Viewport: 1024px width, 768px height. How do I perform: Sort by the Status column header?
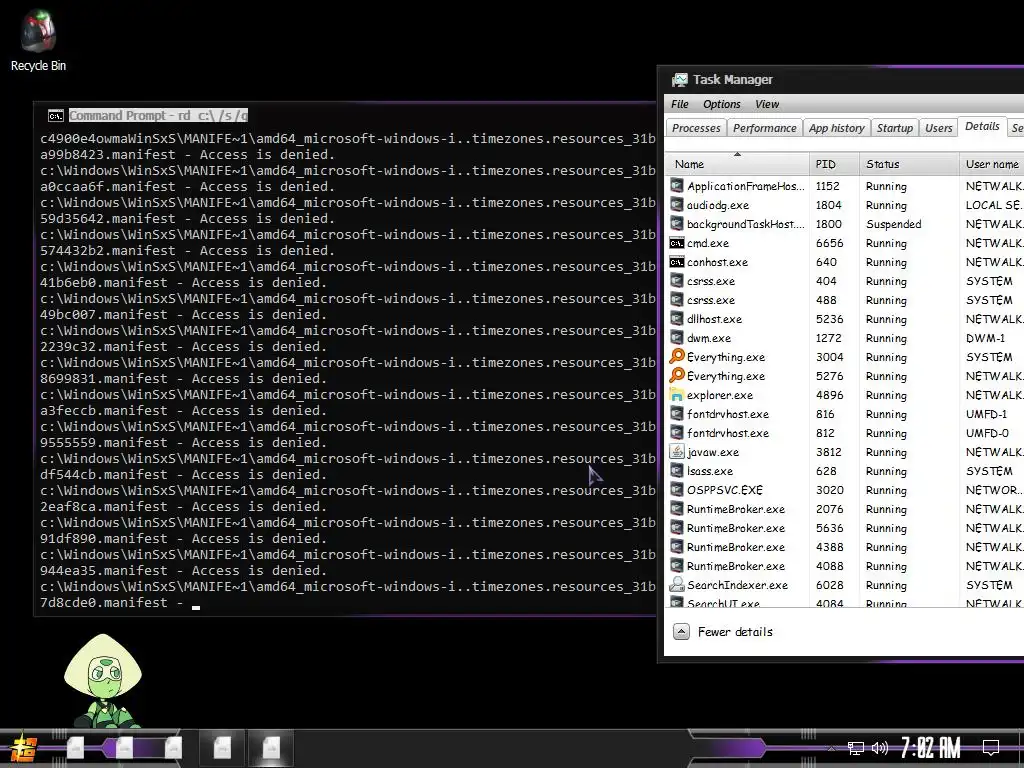point(910,164)
